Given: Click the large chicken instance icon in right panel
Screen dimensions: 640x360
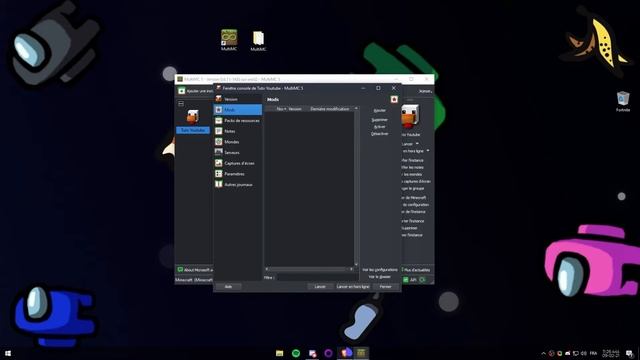Looking at the screenshot, I should click(409, 116).
